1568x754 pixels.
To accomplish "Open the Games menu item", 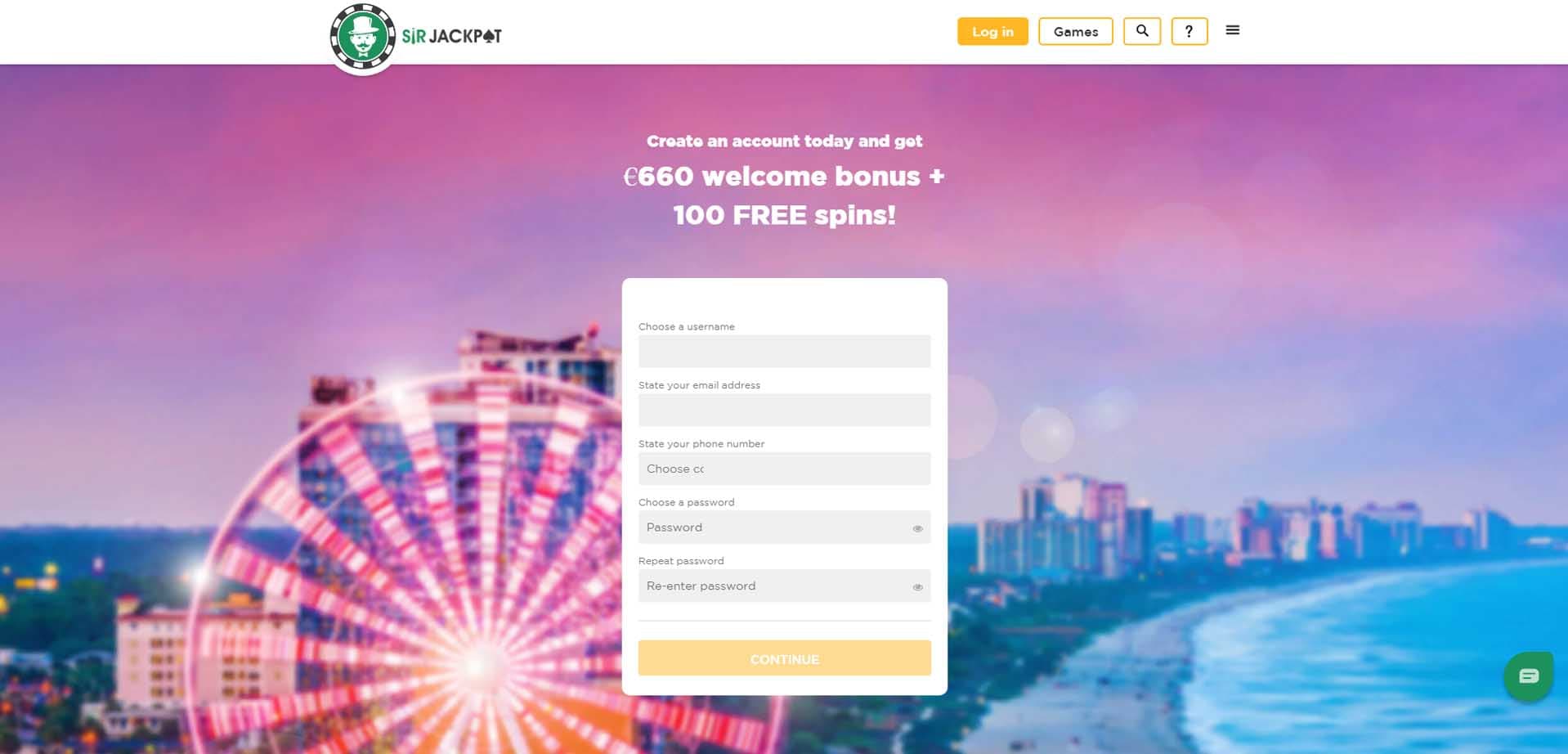I will [x=1075, y=31].
